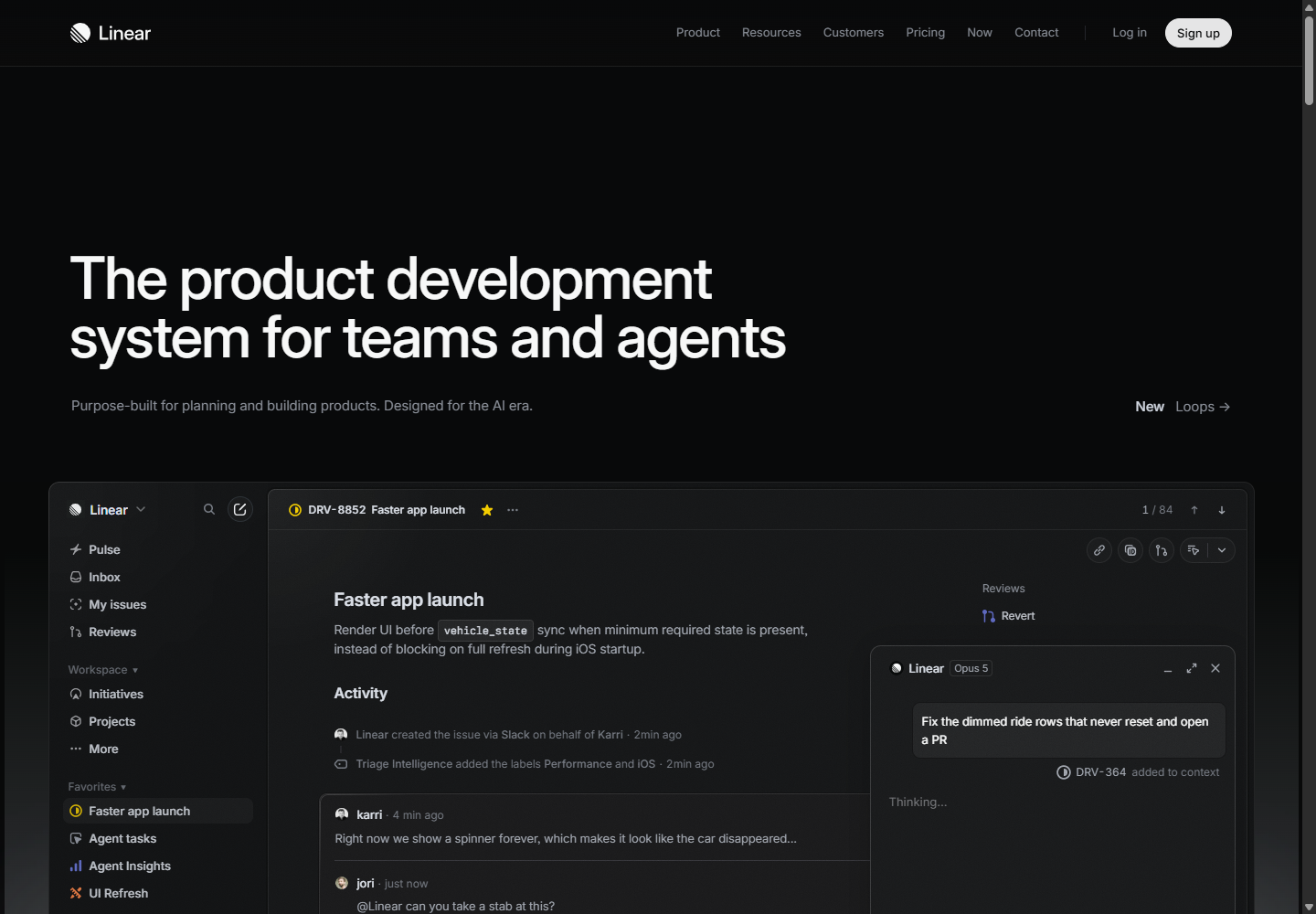Follow the New Loops link
This screenshot has width=1316, height=914.
pos(1183,407)
